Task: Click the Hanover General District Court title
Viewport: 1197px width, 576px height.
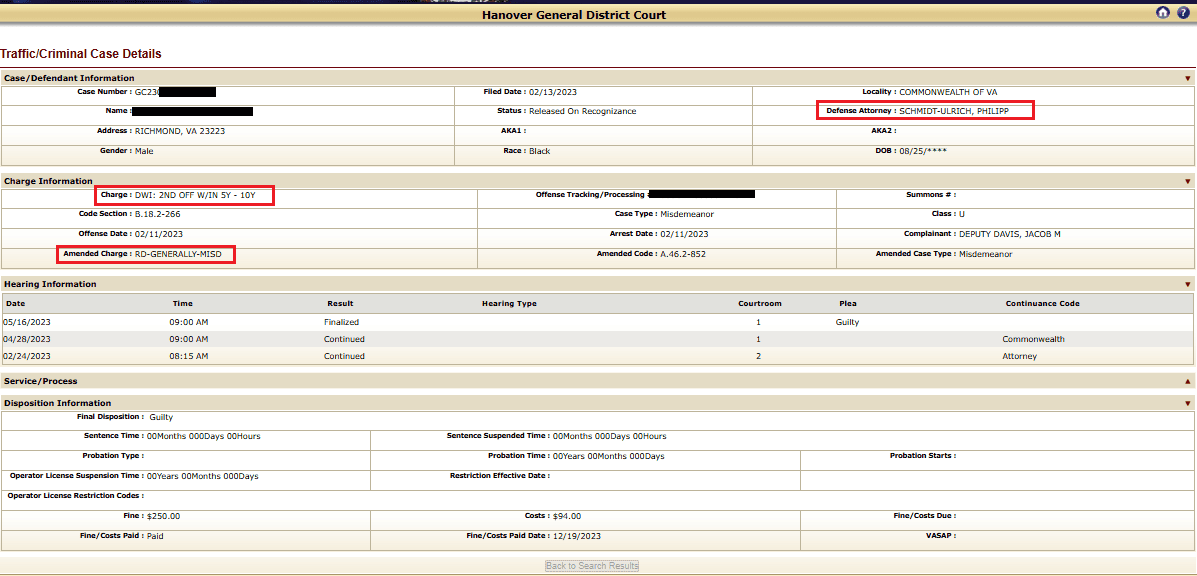Action: pos(574,15)
